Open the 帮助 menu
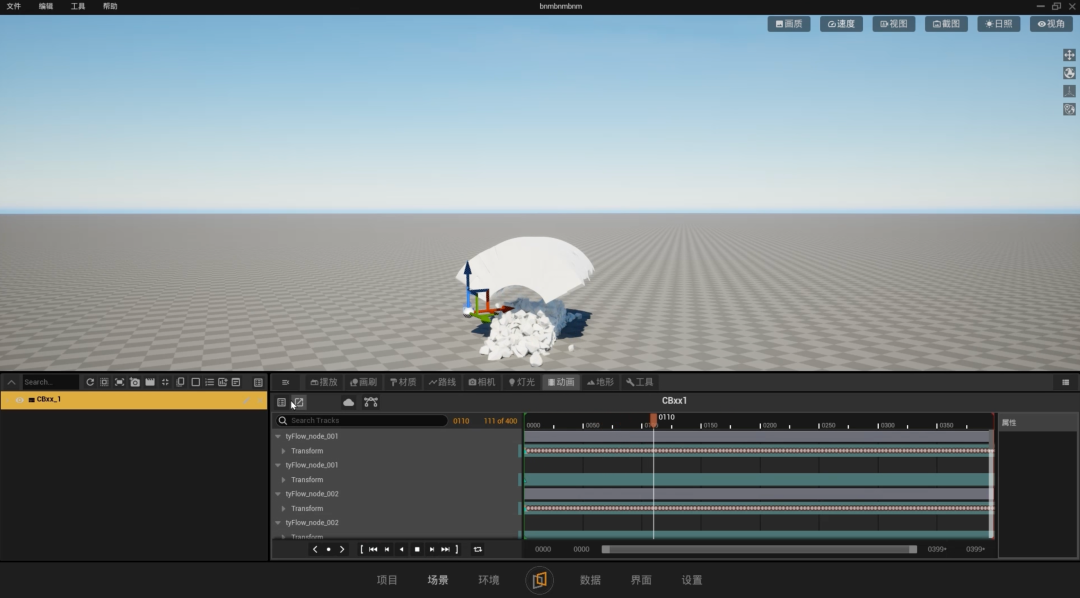Image resolution: width=1080 pixels, height=598 pixels. click(110, 6)
